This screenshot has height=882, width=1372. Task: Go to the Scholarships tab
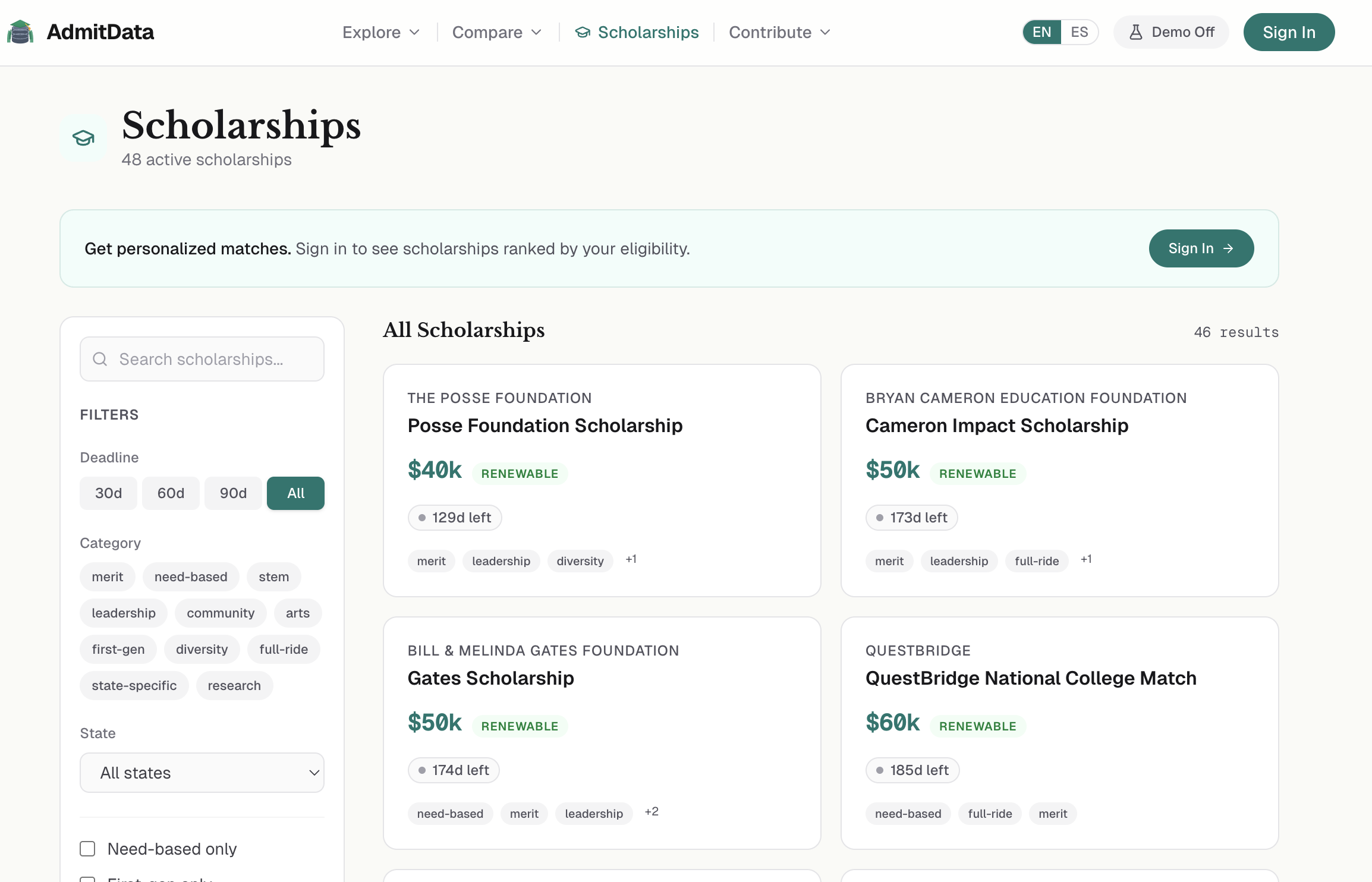tap(648, 32)
